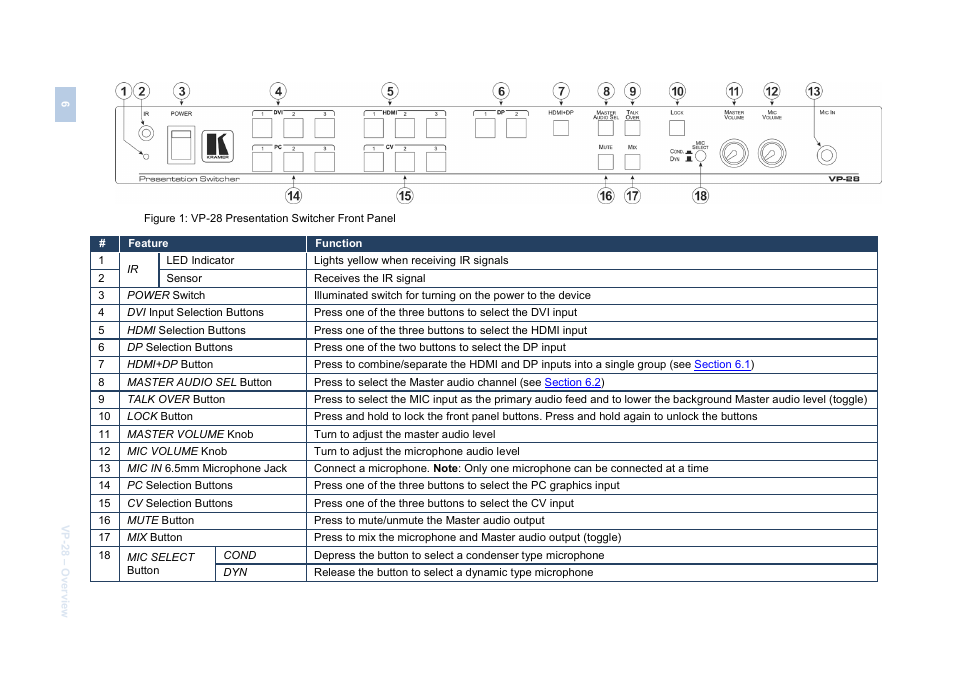The height and width of the screenshot is (673, 954).
Task: Click the 'Function' column header
Action: [x=592, y=243]
